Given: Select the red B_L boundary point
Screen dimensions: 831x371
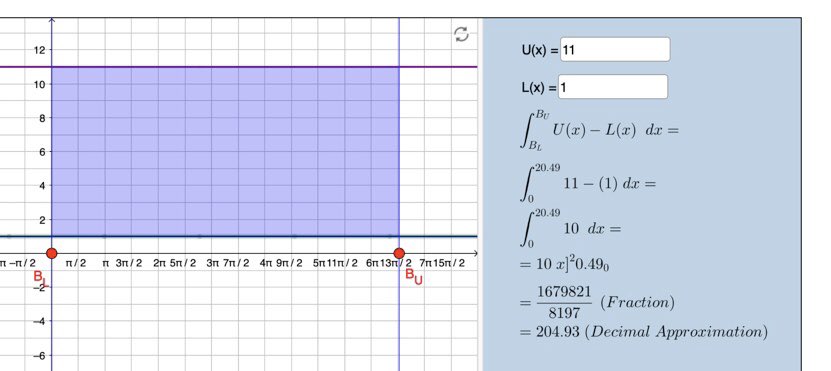Looking at the screenshot, I should click(x=51, y=253).
